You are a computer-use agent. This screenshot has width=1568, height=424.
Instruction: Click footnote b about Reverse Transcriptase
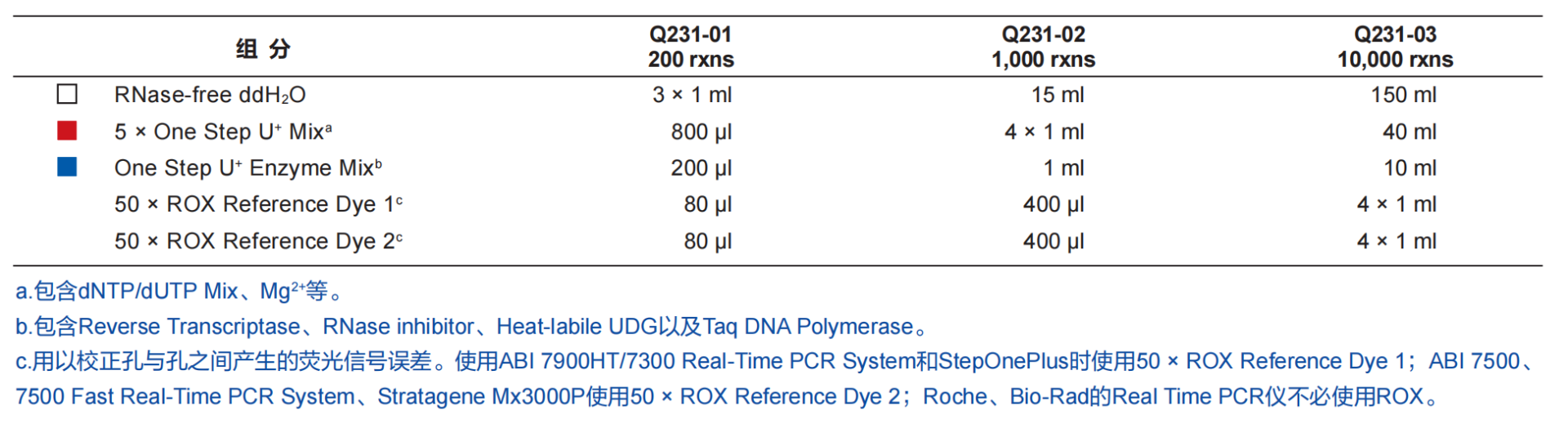(x=472, y=326)
